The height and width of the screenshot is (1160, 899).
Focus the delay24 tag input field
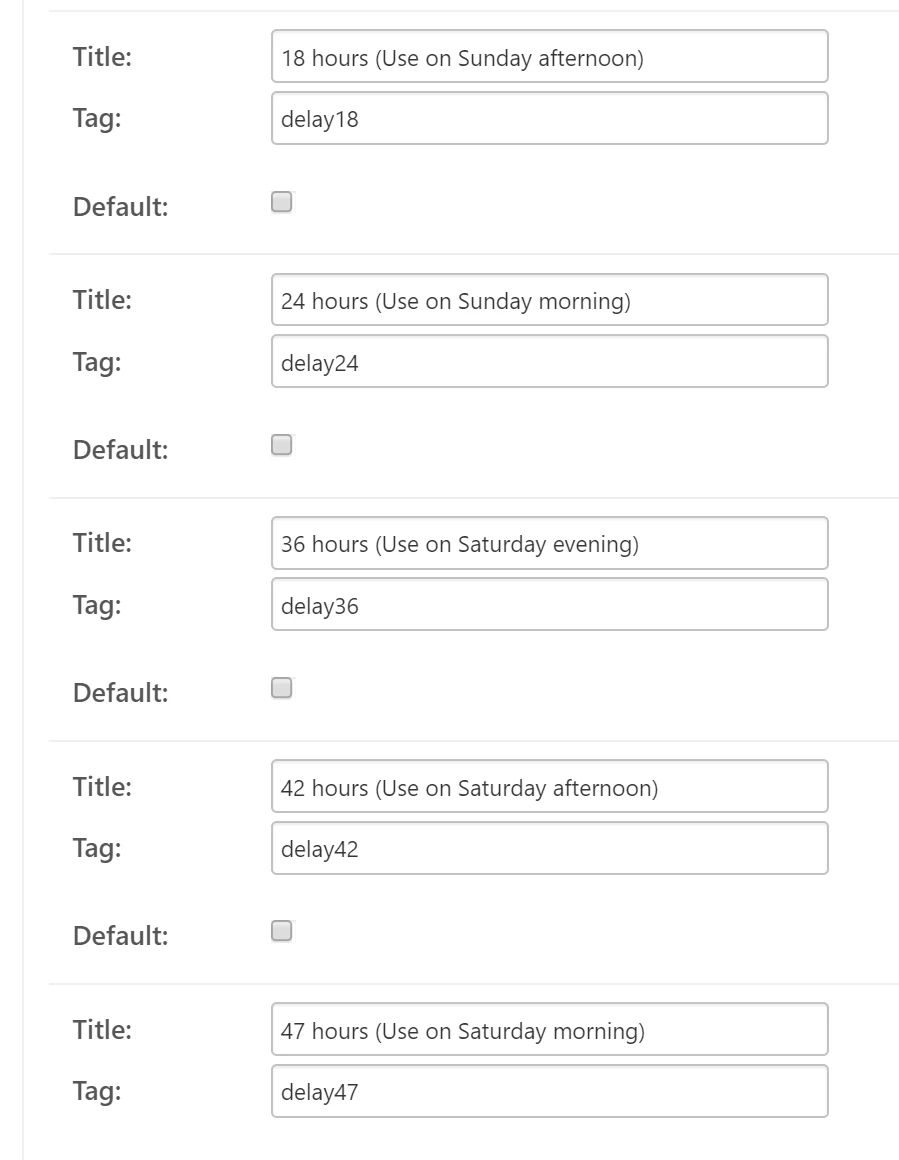[549, 362]
